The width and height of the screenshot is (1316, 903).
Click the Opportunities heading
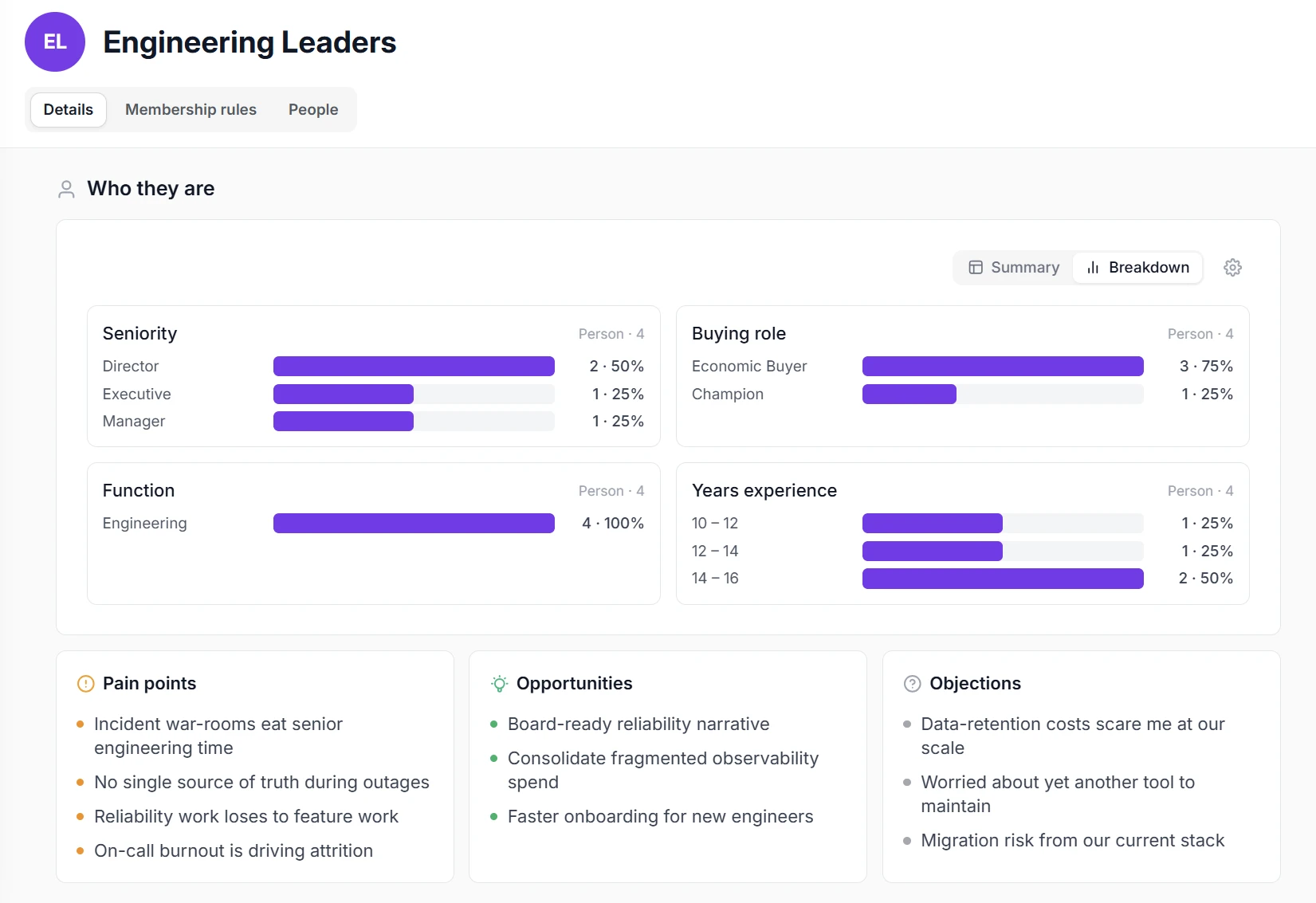pyautogui.click(x=574, y=684)
